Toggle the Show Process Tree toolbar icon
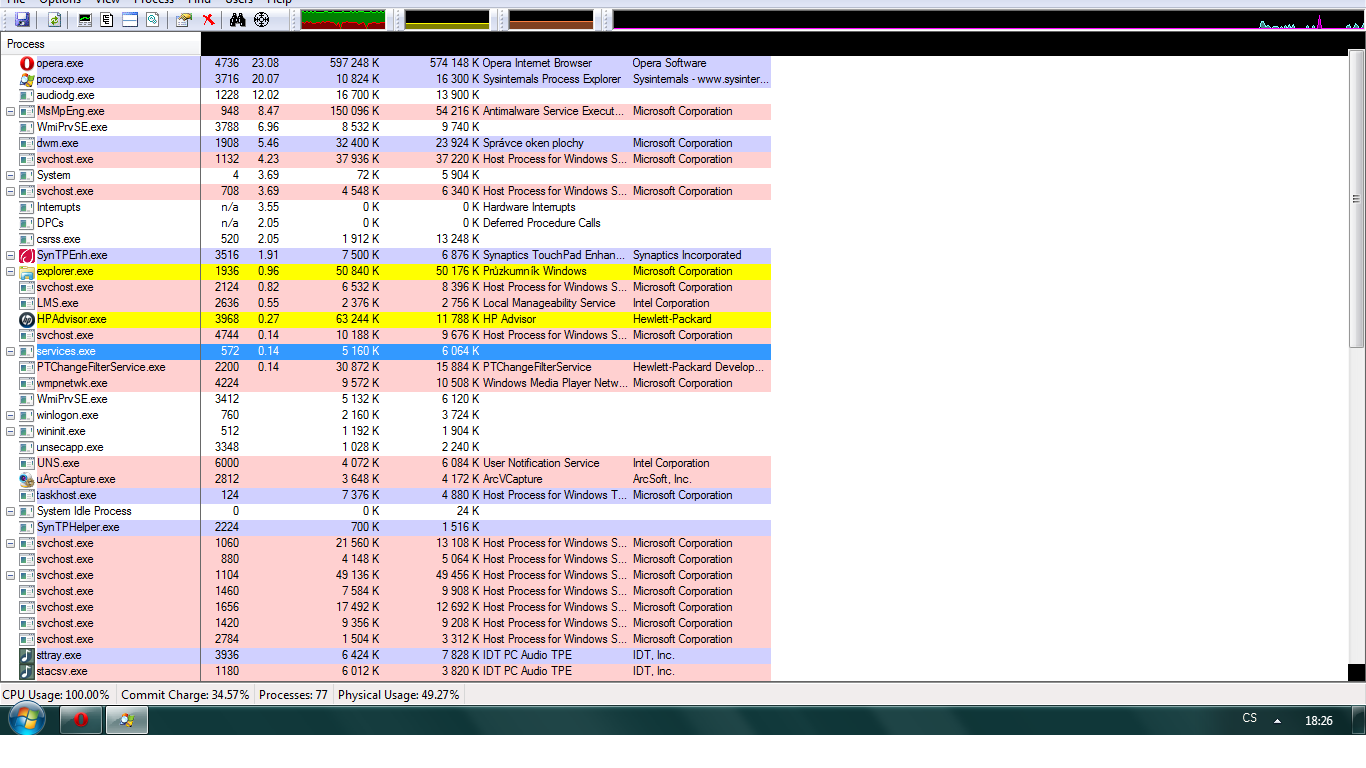Viewport: 1366px width, 768px height. pos(107,20)
